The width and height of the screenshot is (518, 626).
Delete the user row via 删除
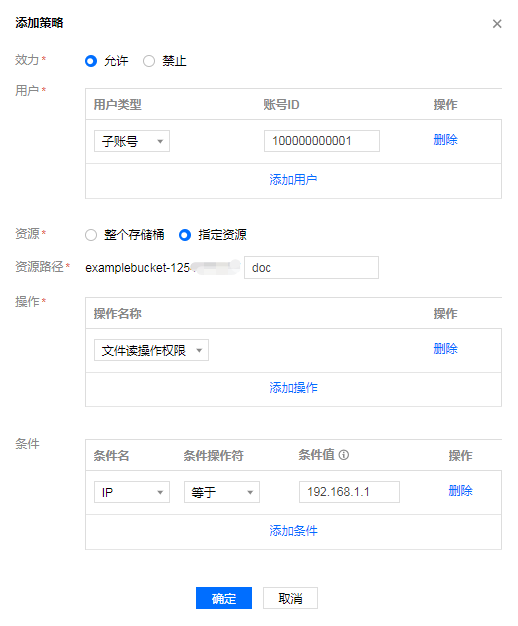pos(445,140)
